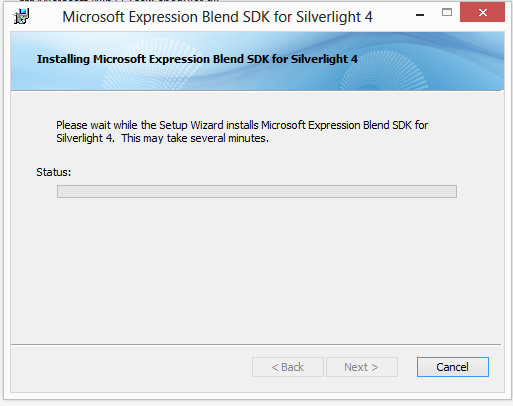Screen dimensions: 513x406
Task: Close the setup wizard with red X
Action: [482, 13]
